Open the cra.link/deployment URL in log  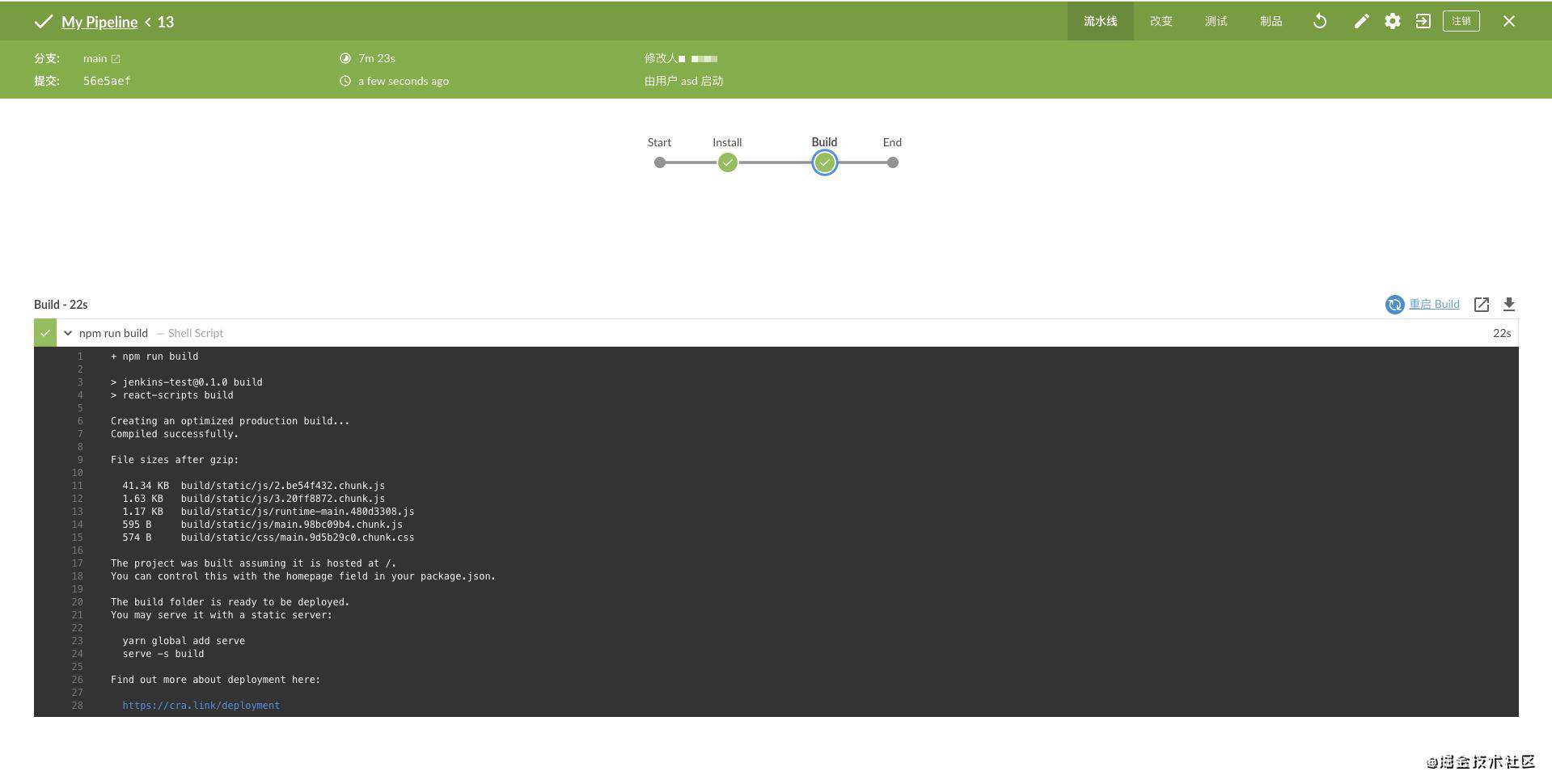coord(201,706)
